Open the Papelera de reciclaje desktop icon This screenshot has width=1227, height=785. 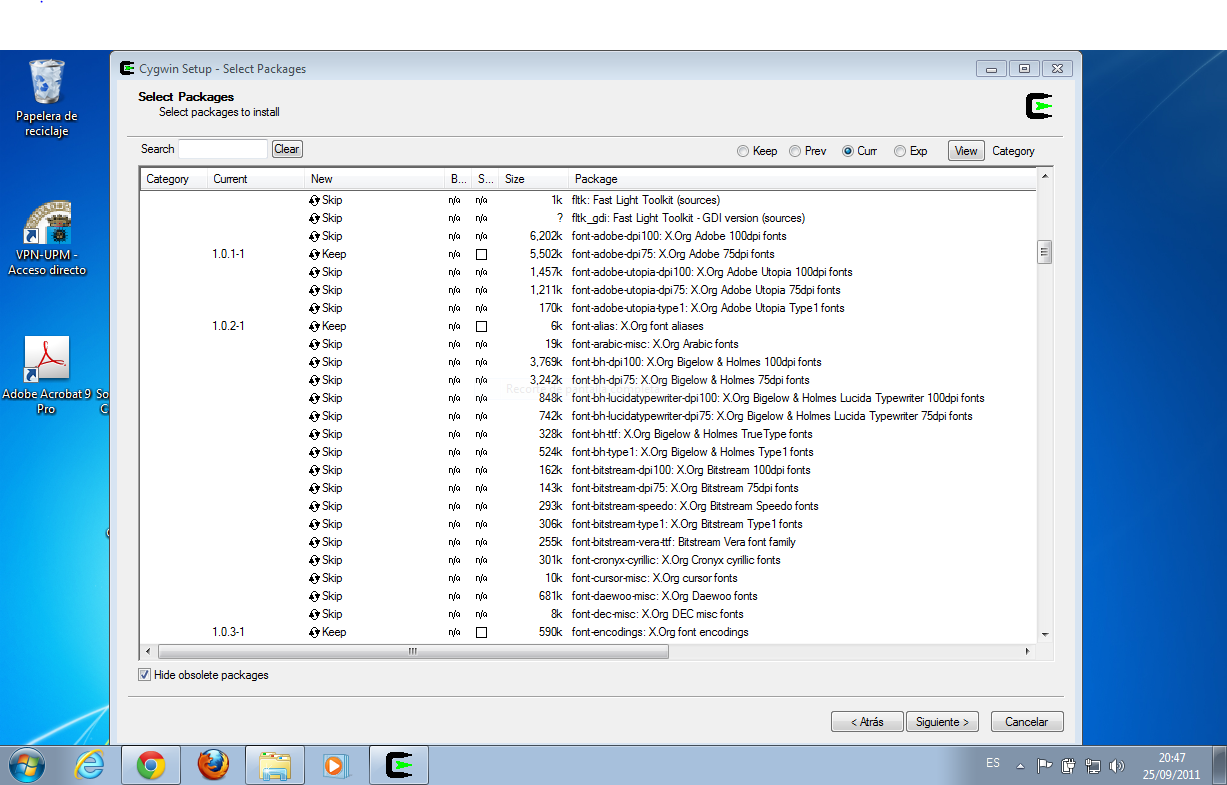(47, 98)
